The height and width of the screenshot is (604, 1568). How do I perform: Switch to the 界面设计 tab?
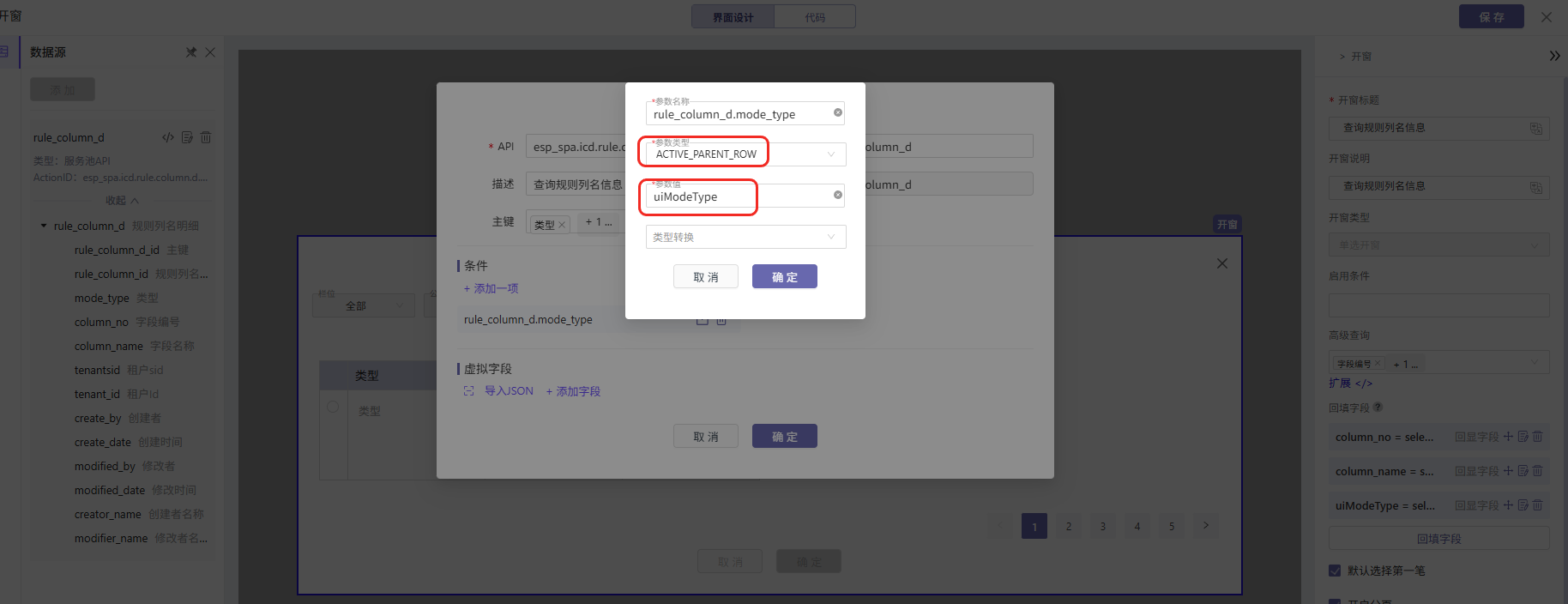pos(733,17)
